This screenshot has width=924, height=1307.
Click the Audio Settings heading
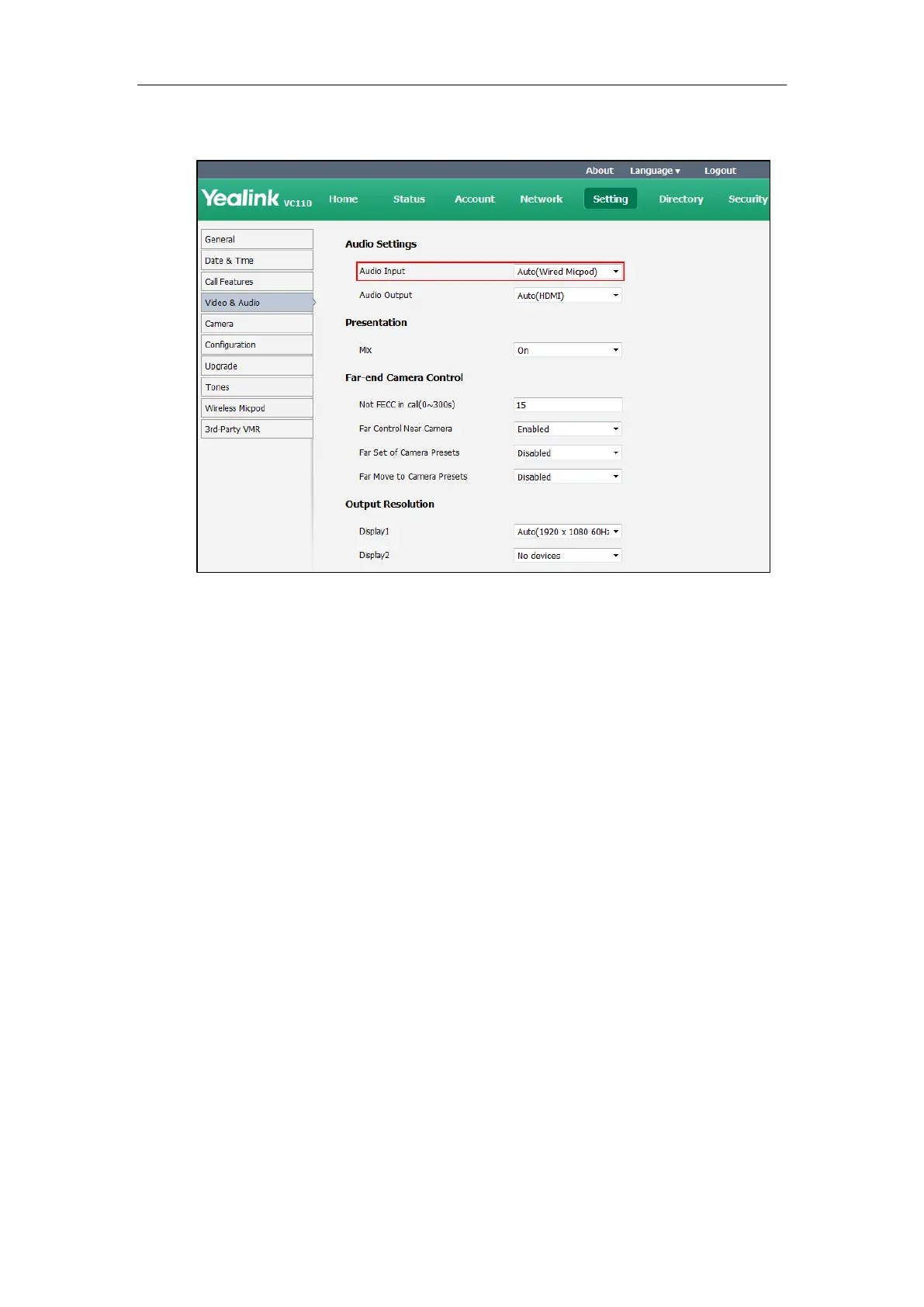point(381,244)
